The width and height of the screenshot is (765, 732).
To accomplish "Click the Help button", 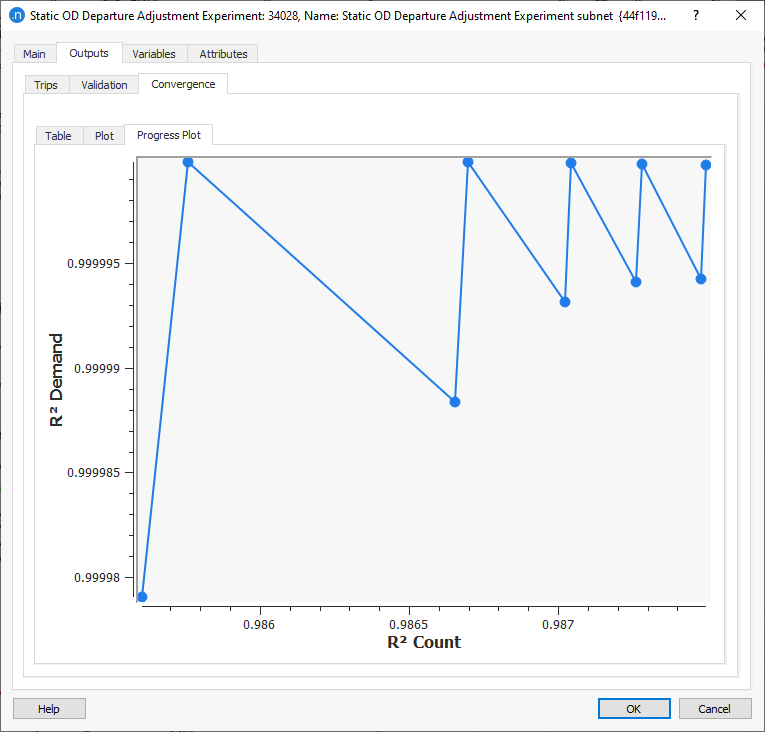I will tap(49, 709).
